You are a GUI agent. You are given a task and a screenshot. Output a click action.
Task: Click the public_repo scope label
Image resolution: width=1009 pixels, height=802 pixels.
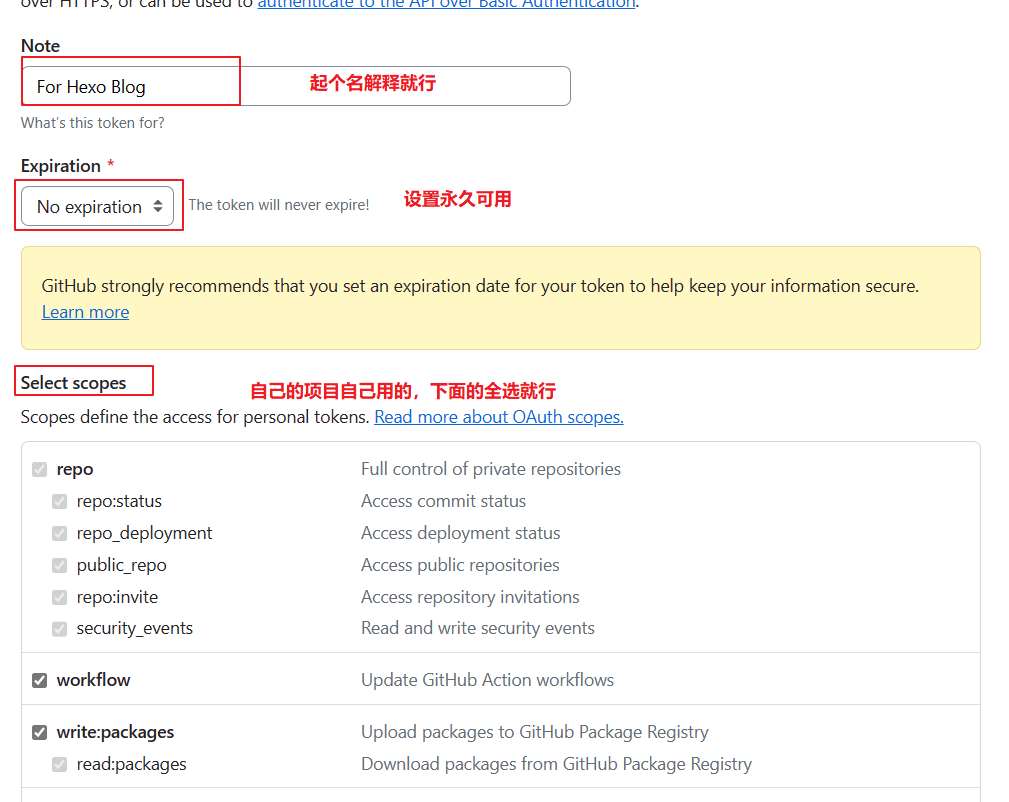121,565
